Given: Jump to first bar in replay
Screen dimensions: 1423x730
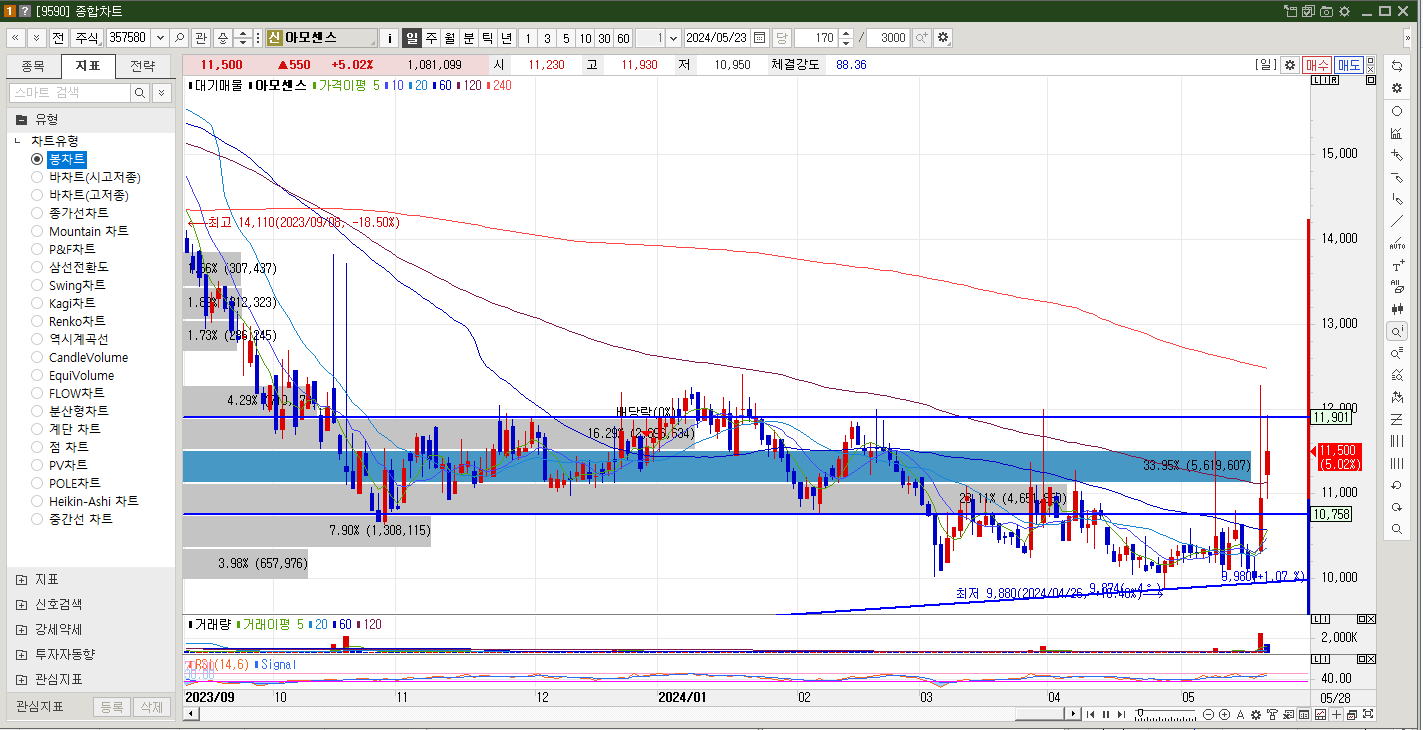Looking at the screenshot, I should (1090, 714).
